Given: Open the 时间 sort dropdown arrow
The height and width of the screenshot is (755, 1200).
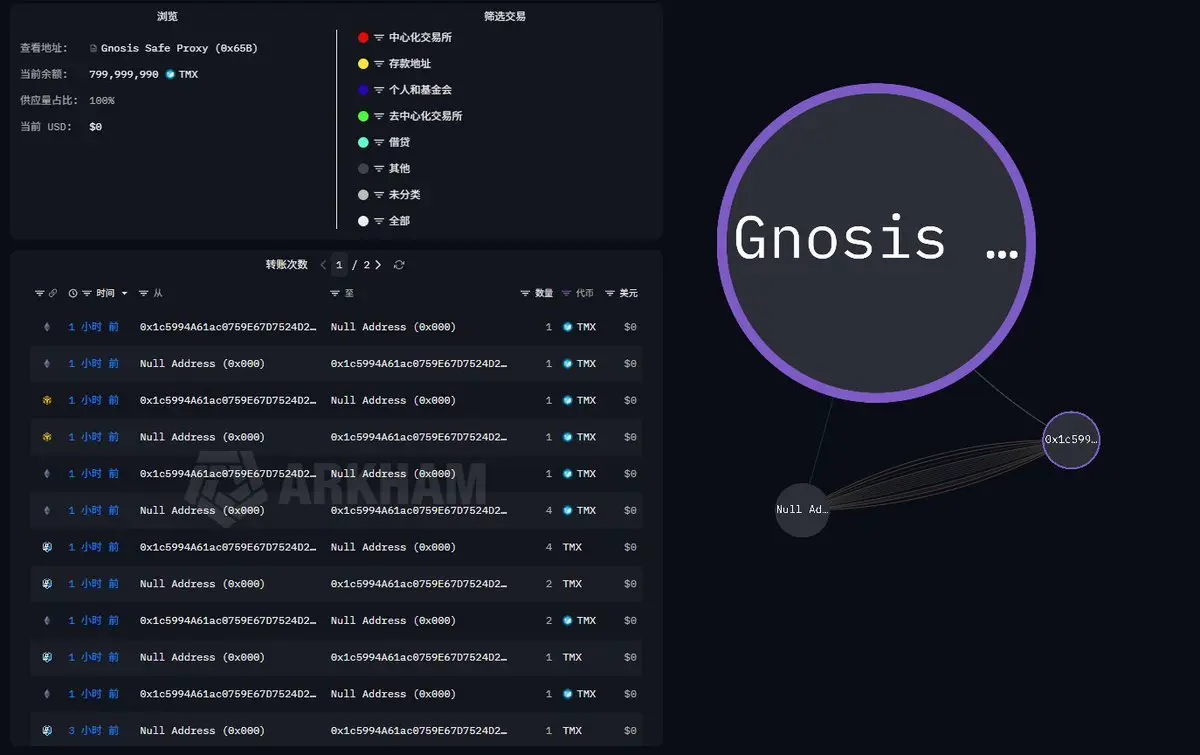Looking at the screenshot, I should click(x=124, y=293).
